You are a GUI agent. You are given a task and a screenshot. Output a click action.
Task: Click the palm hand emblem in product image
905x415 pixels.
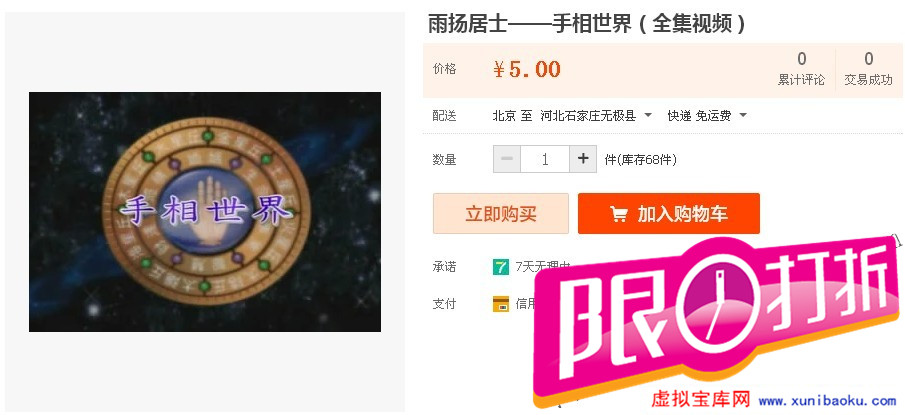click(207, 210)
